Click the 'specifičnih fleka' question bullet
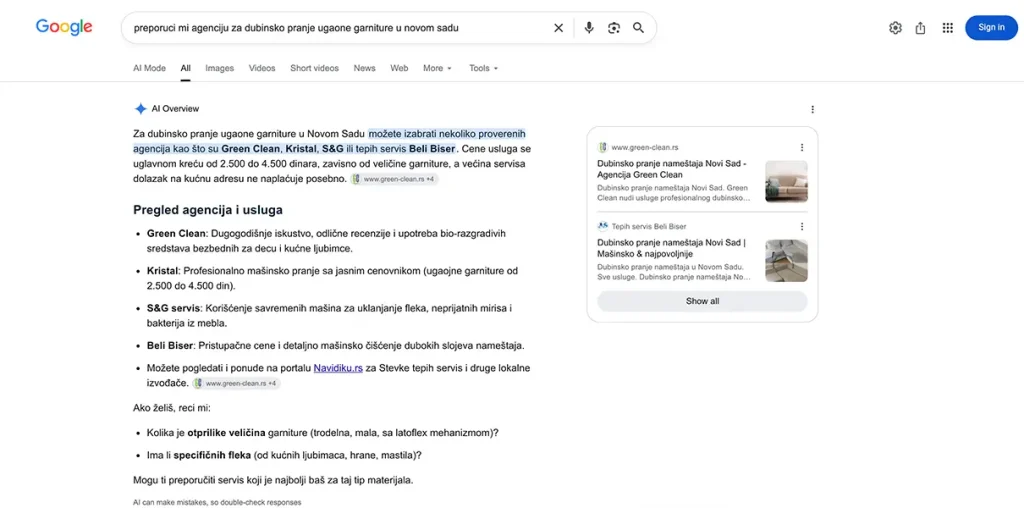Screen dimensions: 1024x508 click(284, 455)
